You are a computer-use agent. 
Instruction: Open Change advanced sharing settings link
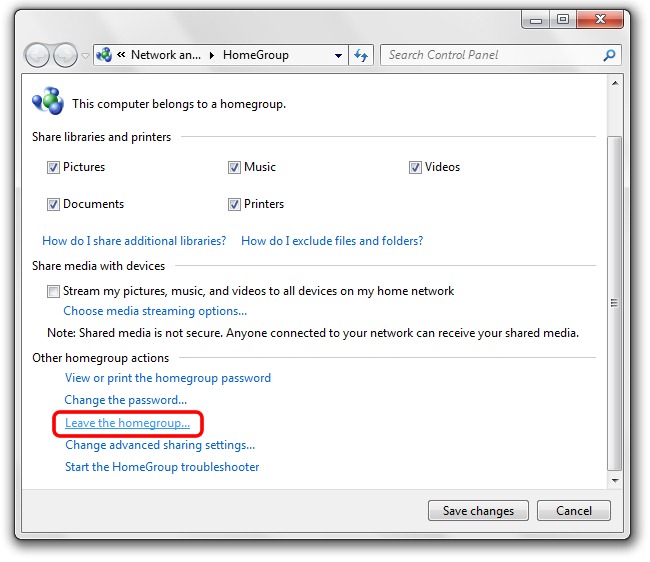(160, 445)
